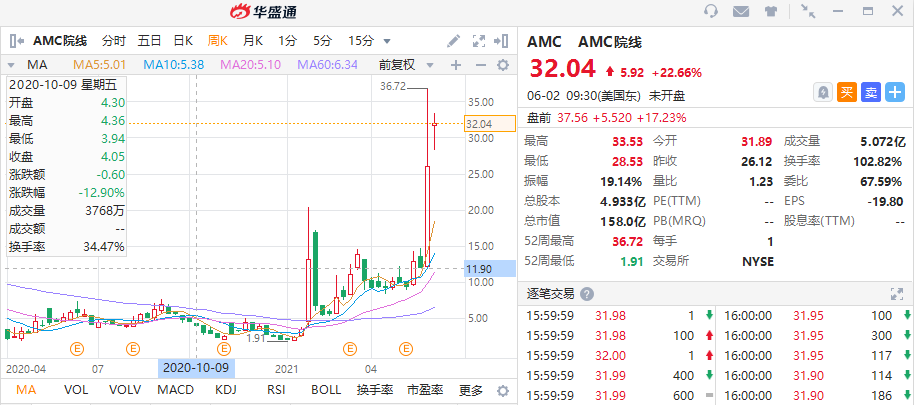The image size is (914, 405).
Task: Click MA20:5.10 legend value
Action: click(x=251, y=65)
